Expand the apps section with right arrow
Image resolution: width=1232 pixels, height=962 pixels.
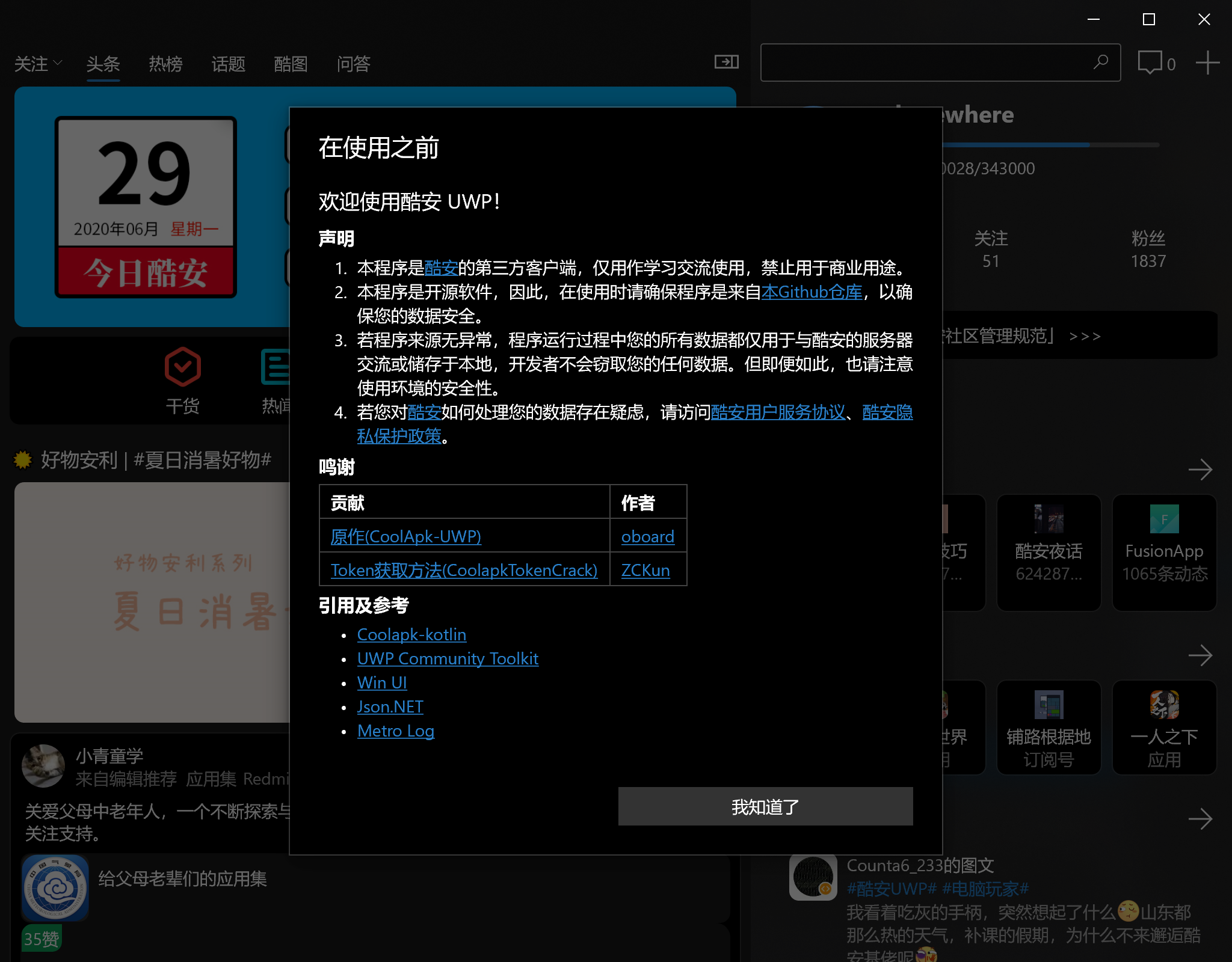pyautogui.click(x=1200, y=655)
